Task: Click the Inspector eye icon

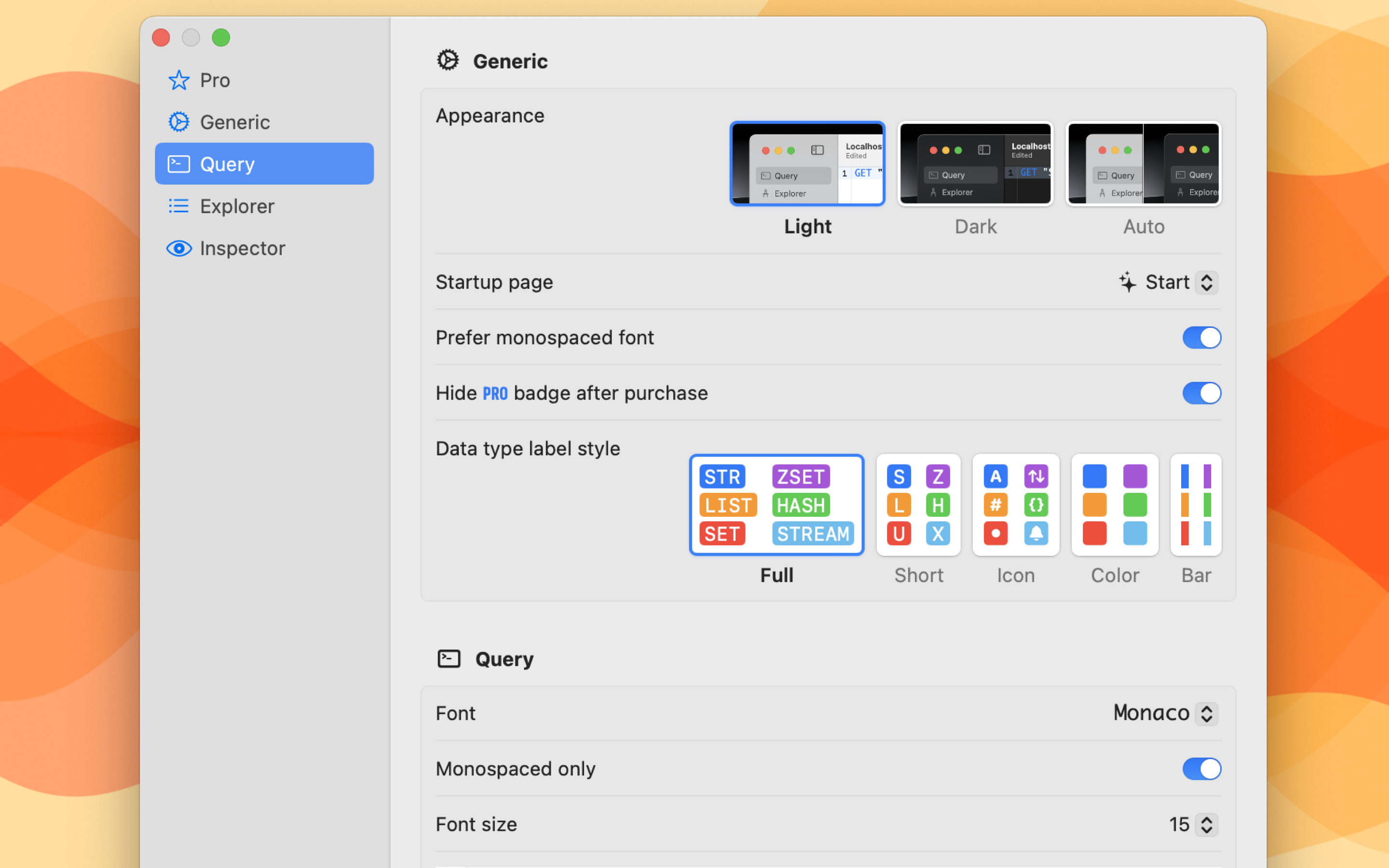Action: (178, 248)
